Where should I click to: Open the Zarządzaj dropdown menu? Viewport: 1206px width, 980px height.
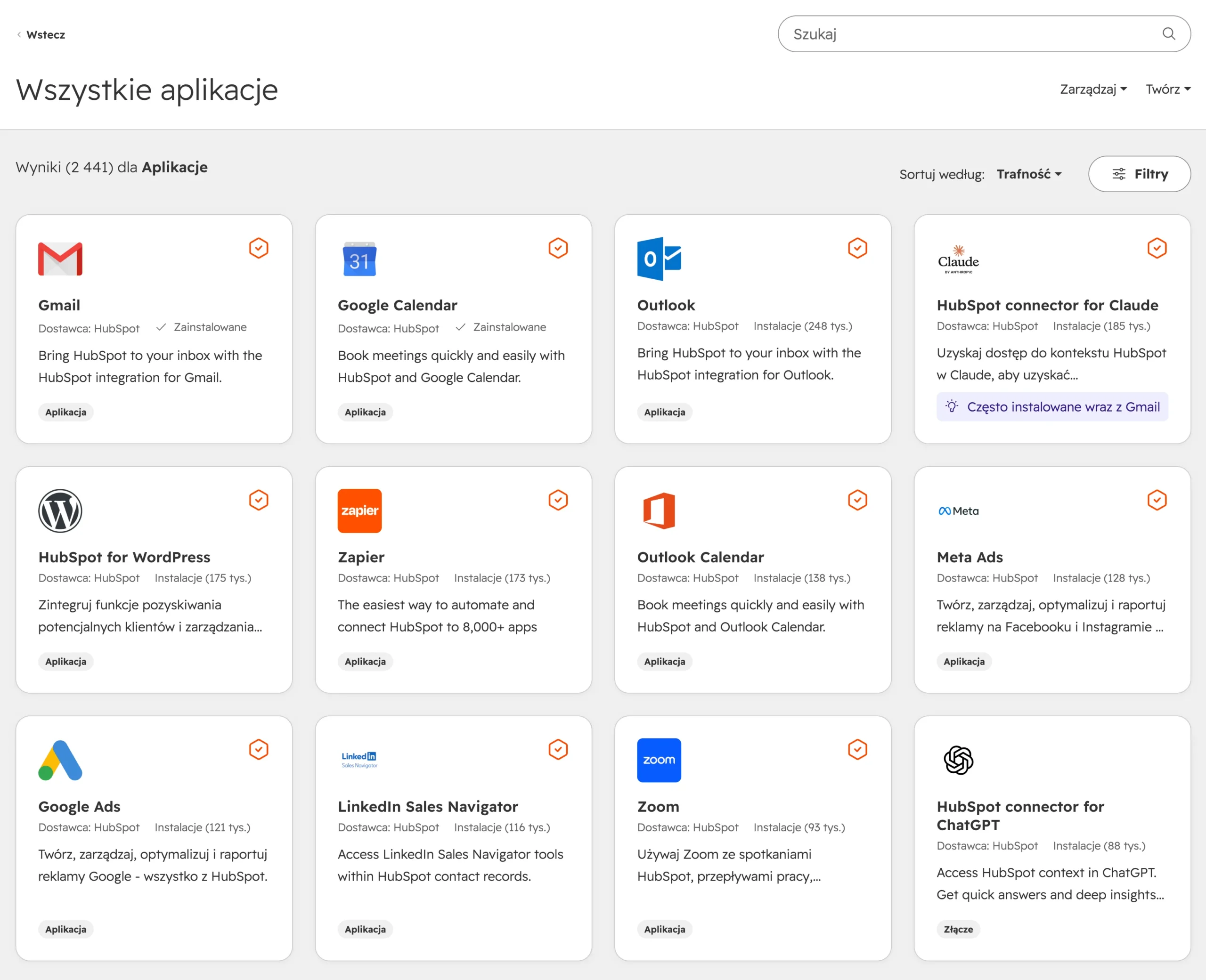click(x=1093, y=89)
